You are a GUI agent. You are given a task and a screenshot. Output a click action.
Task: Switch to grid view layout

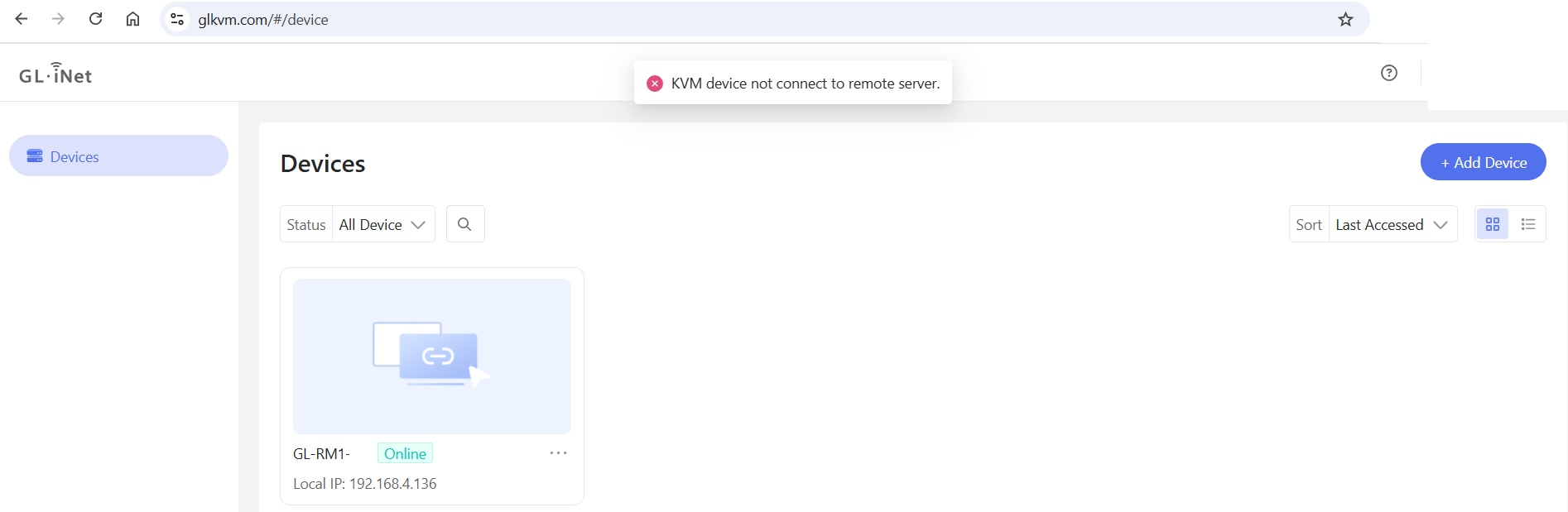(x=1492, y=224)
